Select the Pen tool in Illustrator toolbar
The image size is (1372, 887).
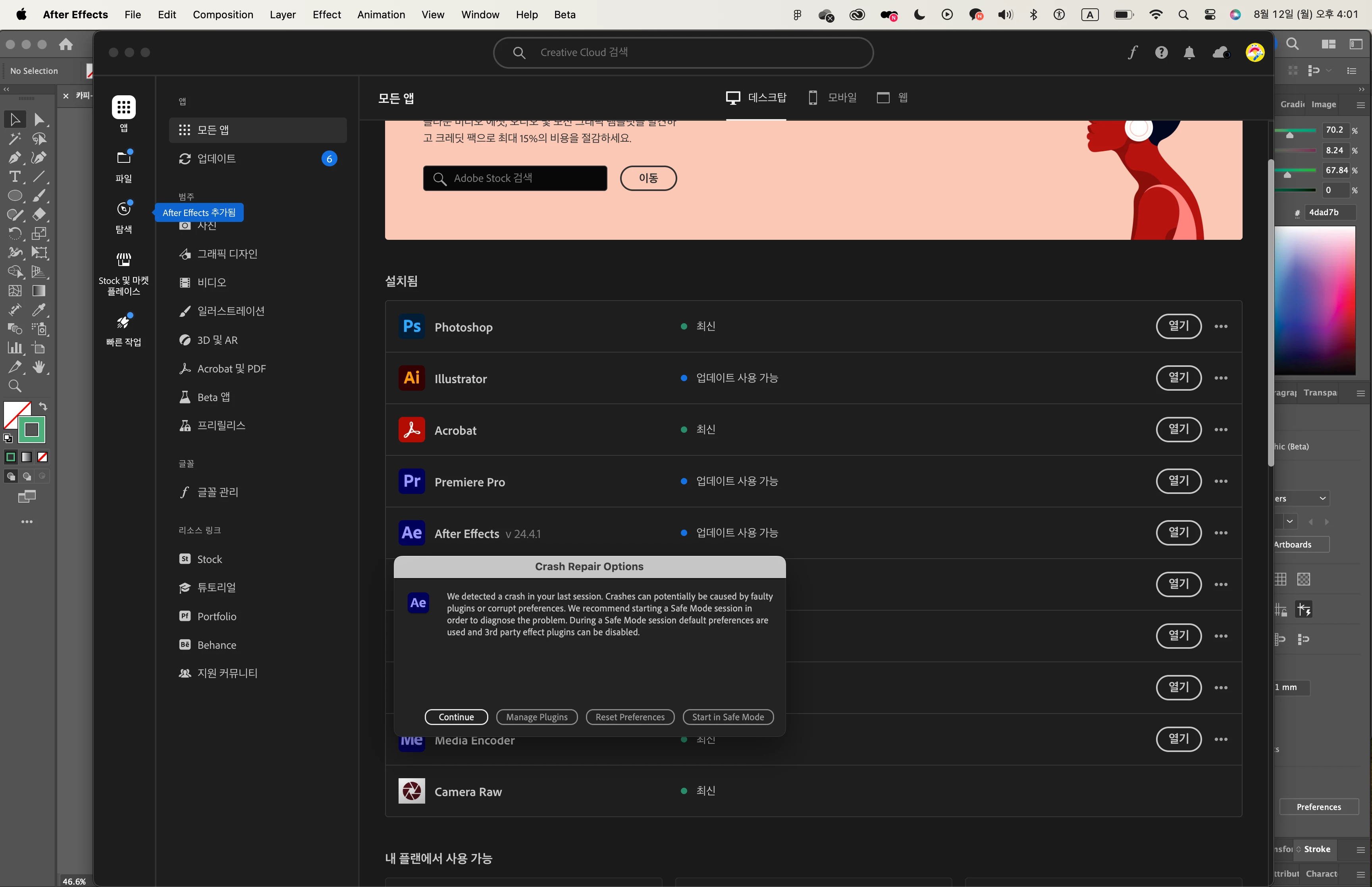coord(14,158)
